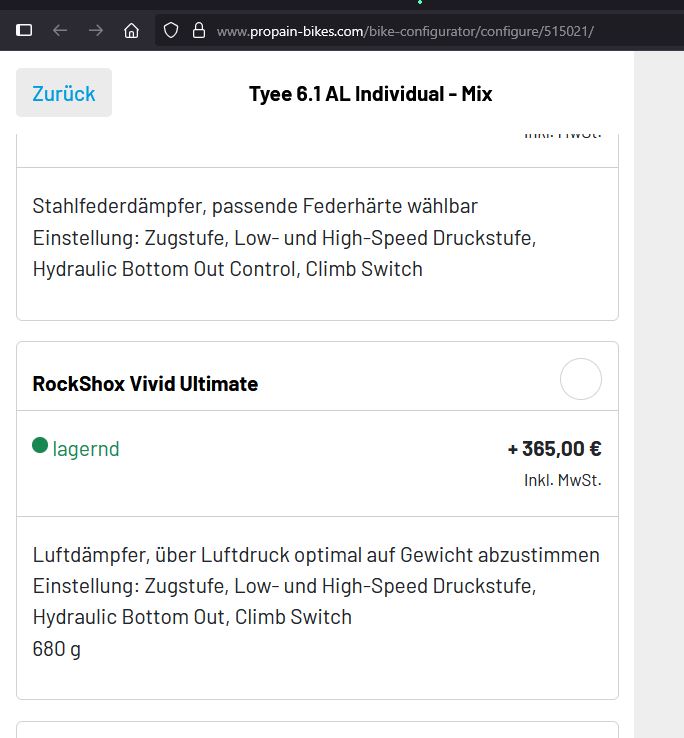
Task: Show site security info via padlock
Action: click(198, 30)
